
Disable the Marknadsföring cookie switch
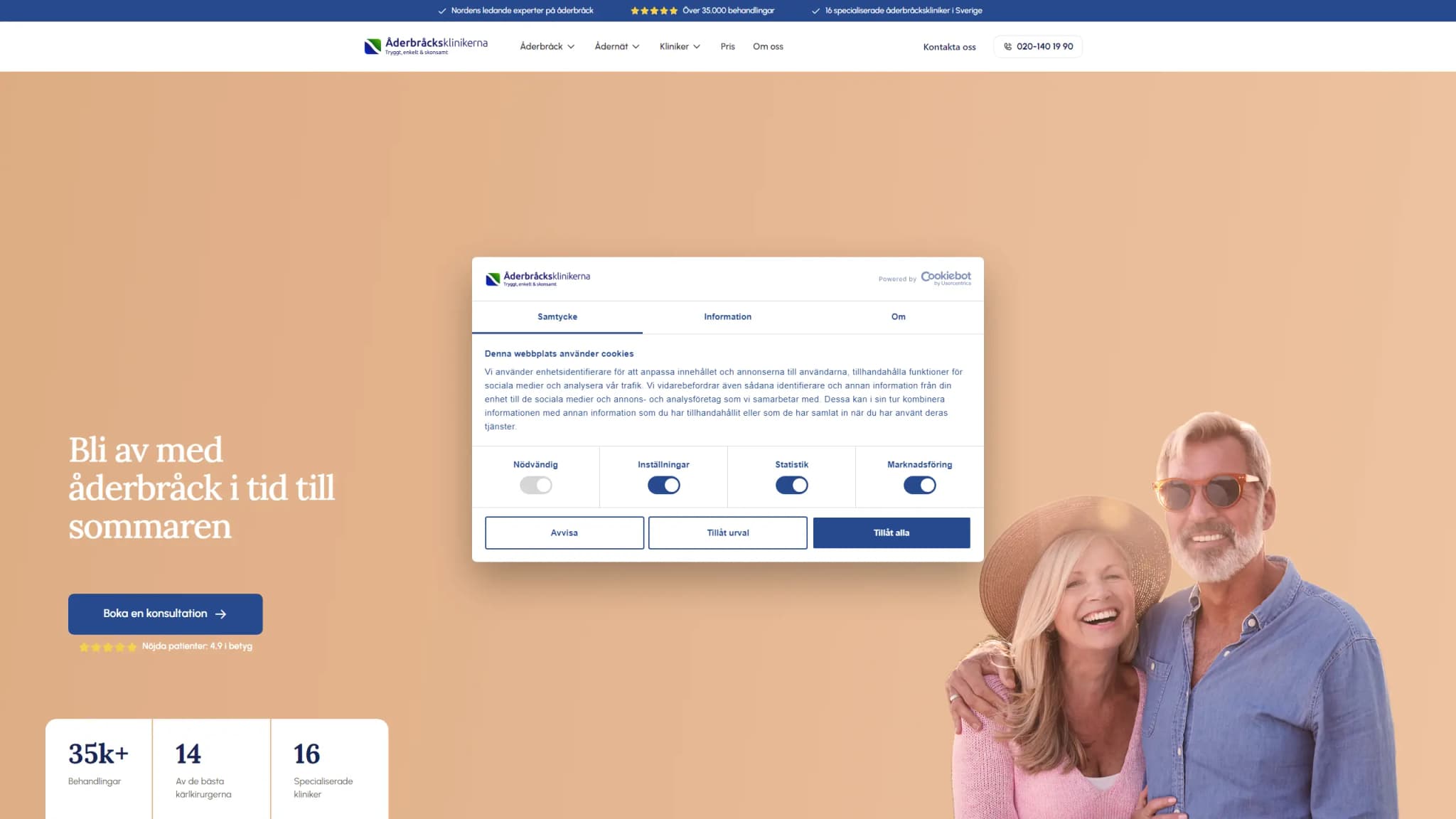(x=919, y=485)
